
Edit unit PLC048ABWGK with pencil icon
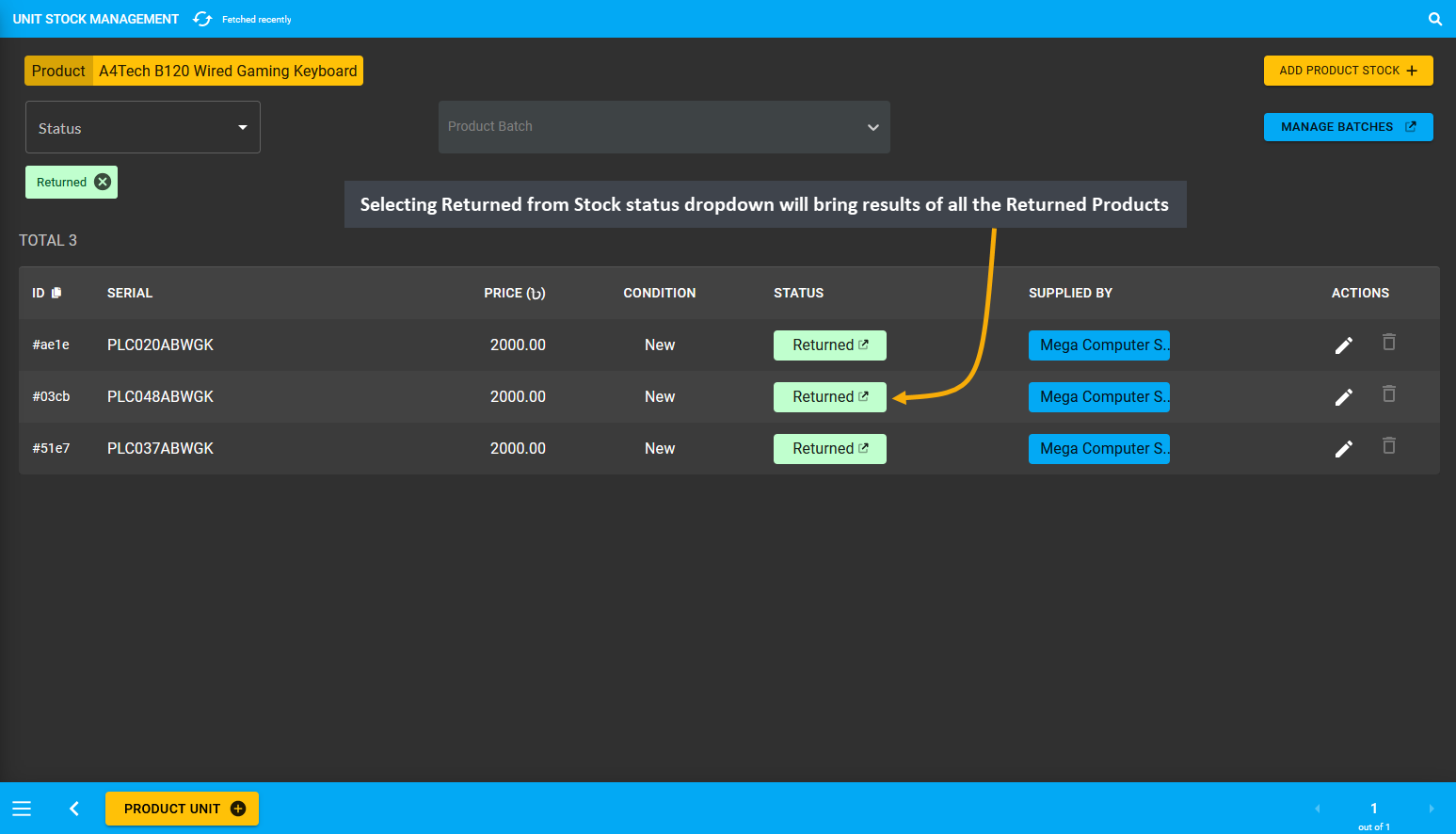[x=1344, y=397]
